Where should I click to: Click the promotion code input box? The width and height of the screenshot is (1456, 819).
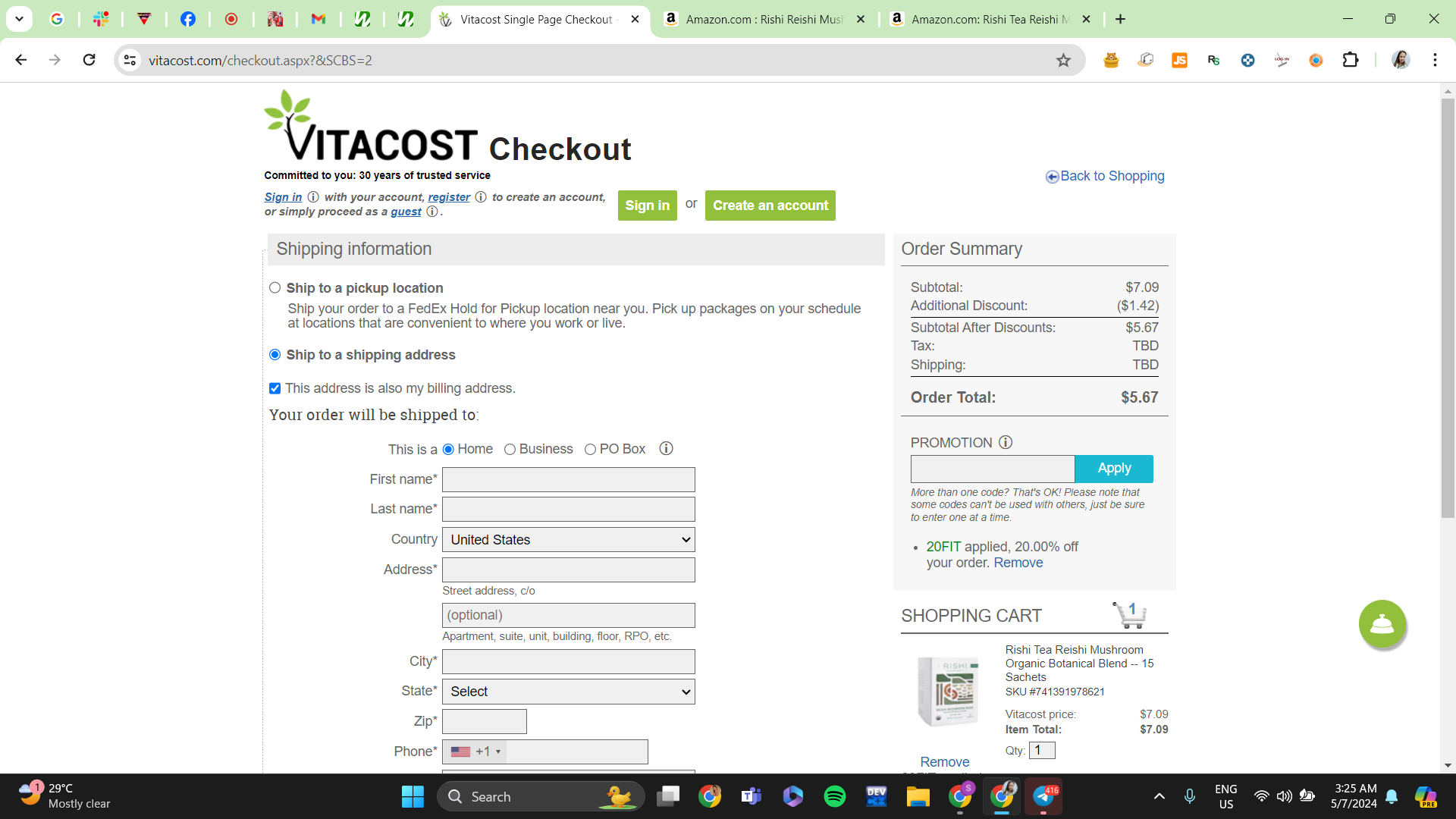(x=993, y=469)
